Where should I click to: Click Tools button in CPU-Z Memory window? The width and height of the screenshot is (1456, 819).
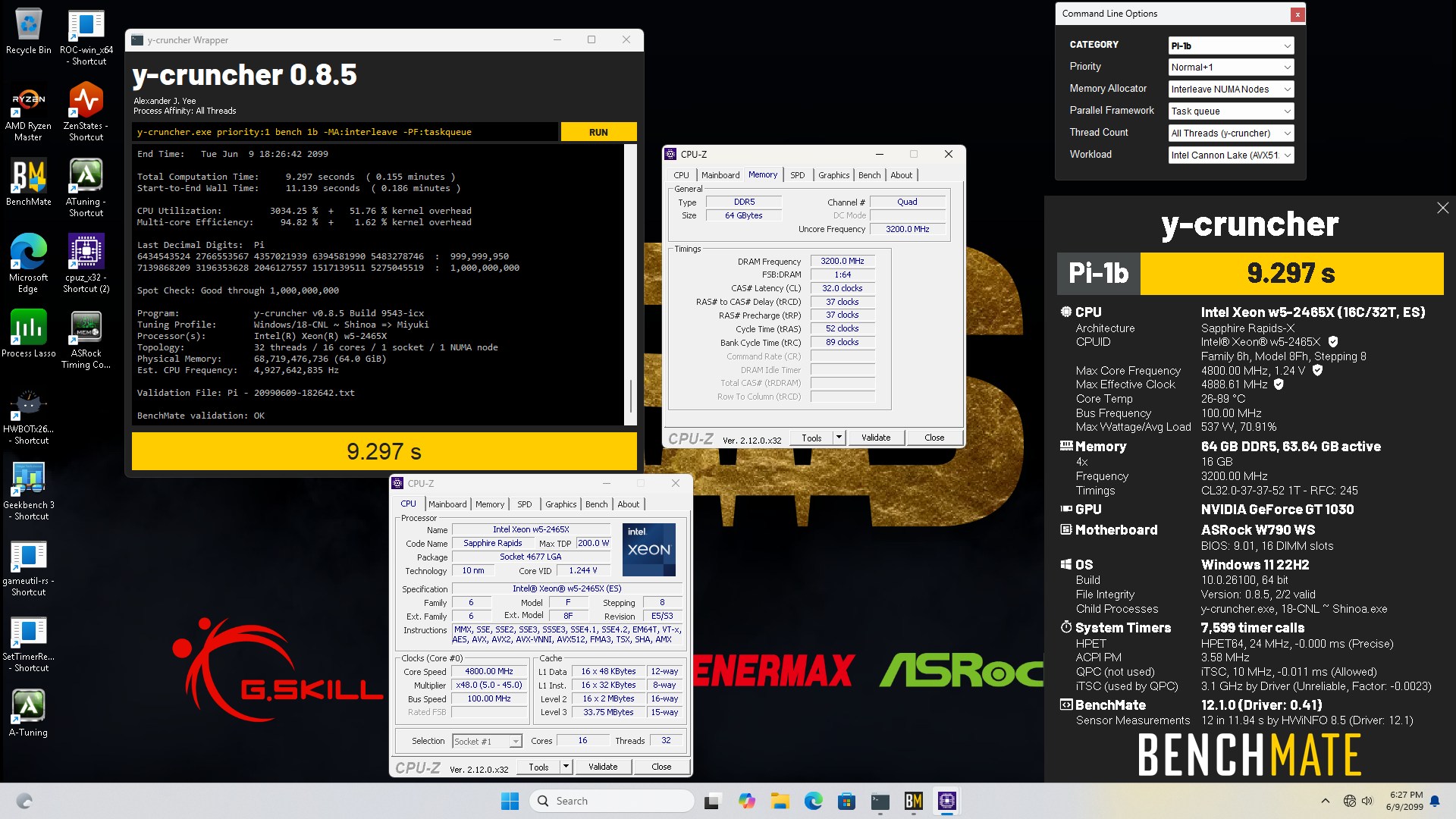(x=811, y=438)
